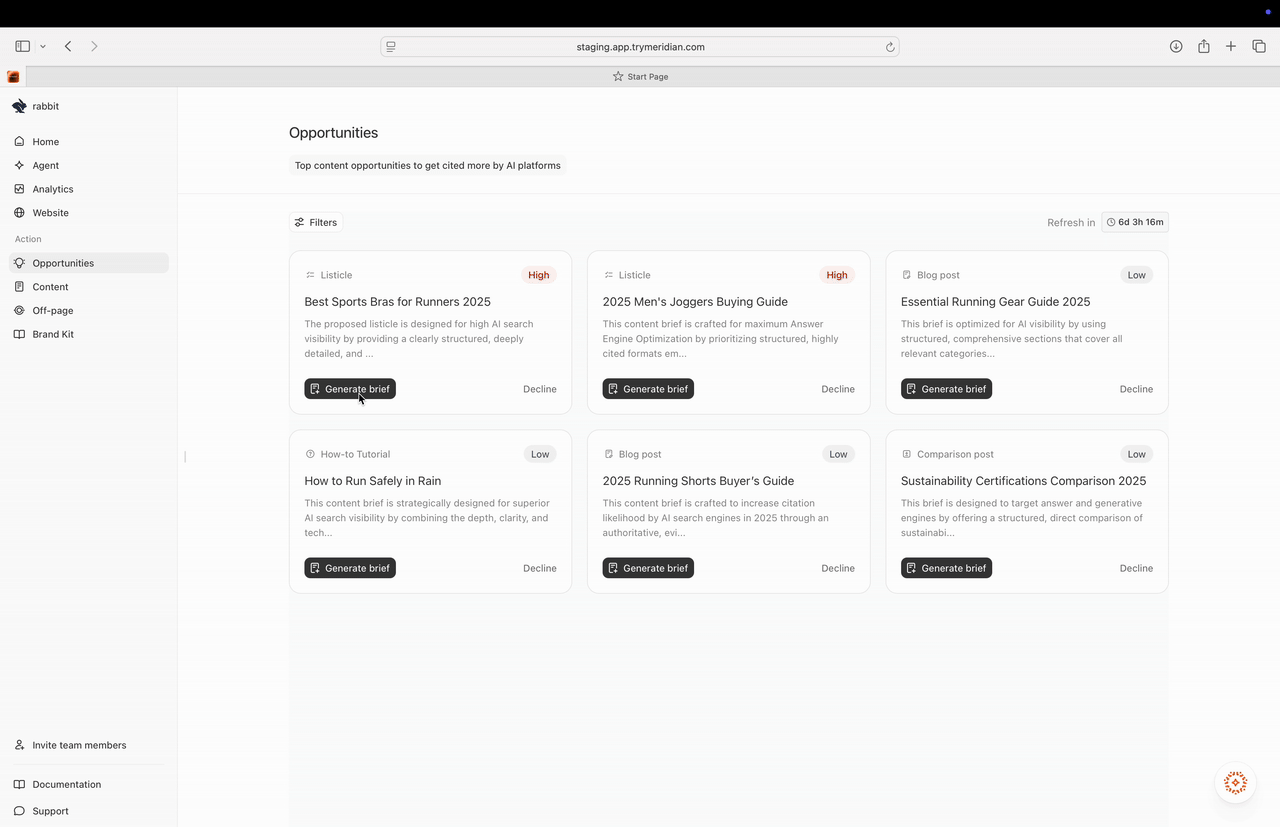Generate brief for How to Run Safely in Rain
This screenshot has height=827, width=1280.
350,568
